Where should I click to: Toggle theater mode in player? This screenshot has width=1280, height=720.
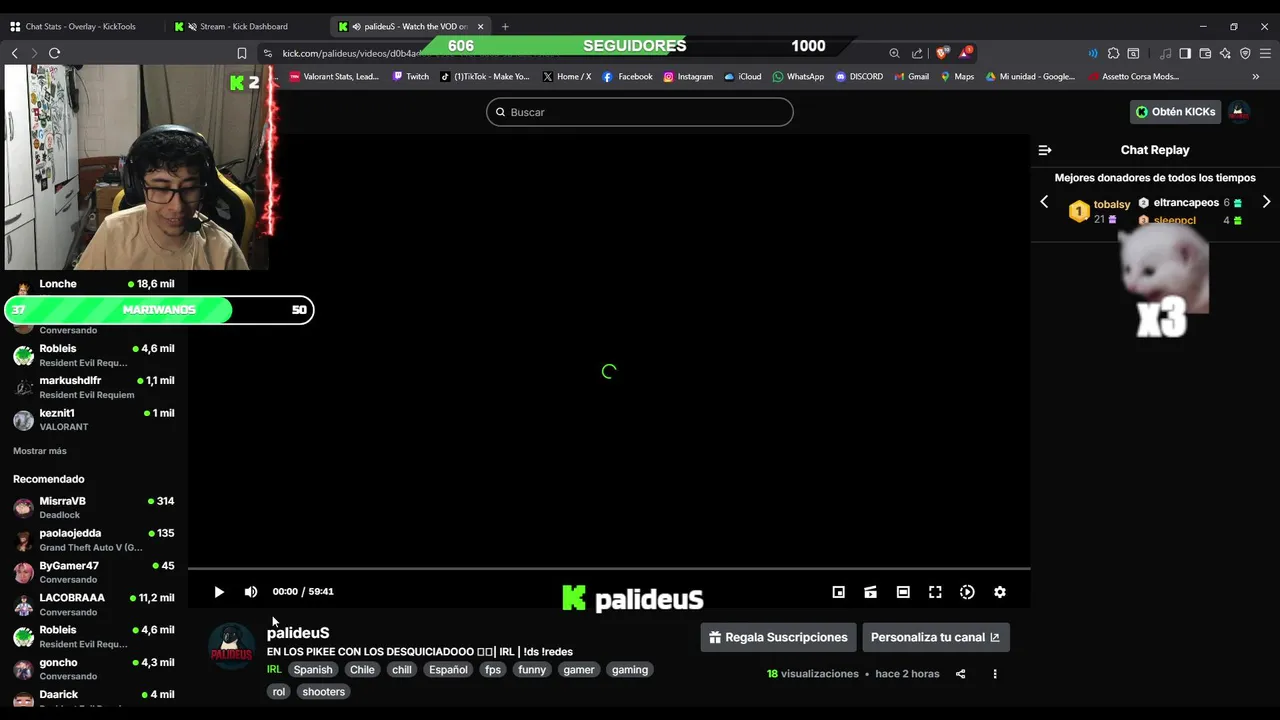point(903,592)
